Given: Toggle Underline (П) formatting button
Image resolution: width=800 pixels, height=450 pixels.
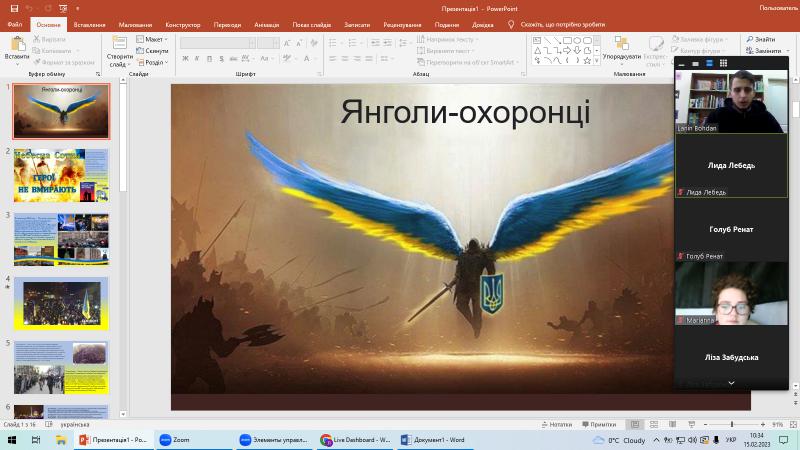Looking at the screenshot, I should point(209,59).
